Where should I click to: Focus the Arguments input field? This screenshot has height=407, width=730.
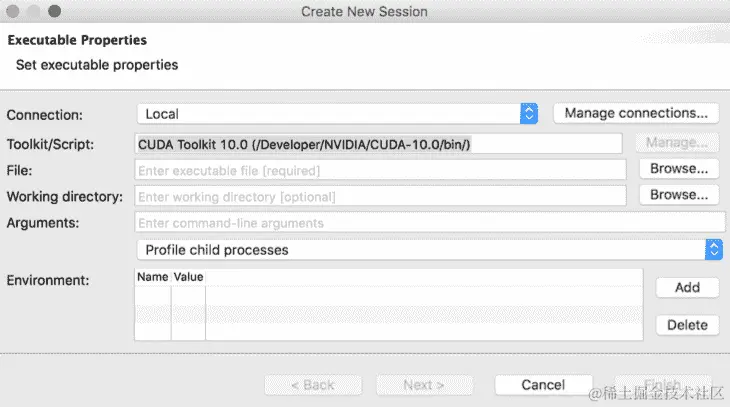(430, 223)
